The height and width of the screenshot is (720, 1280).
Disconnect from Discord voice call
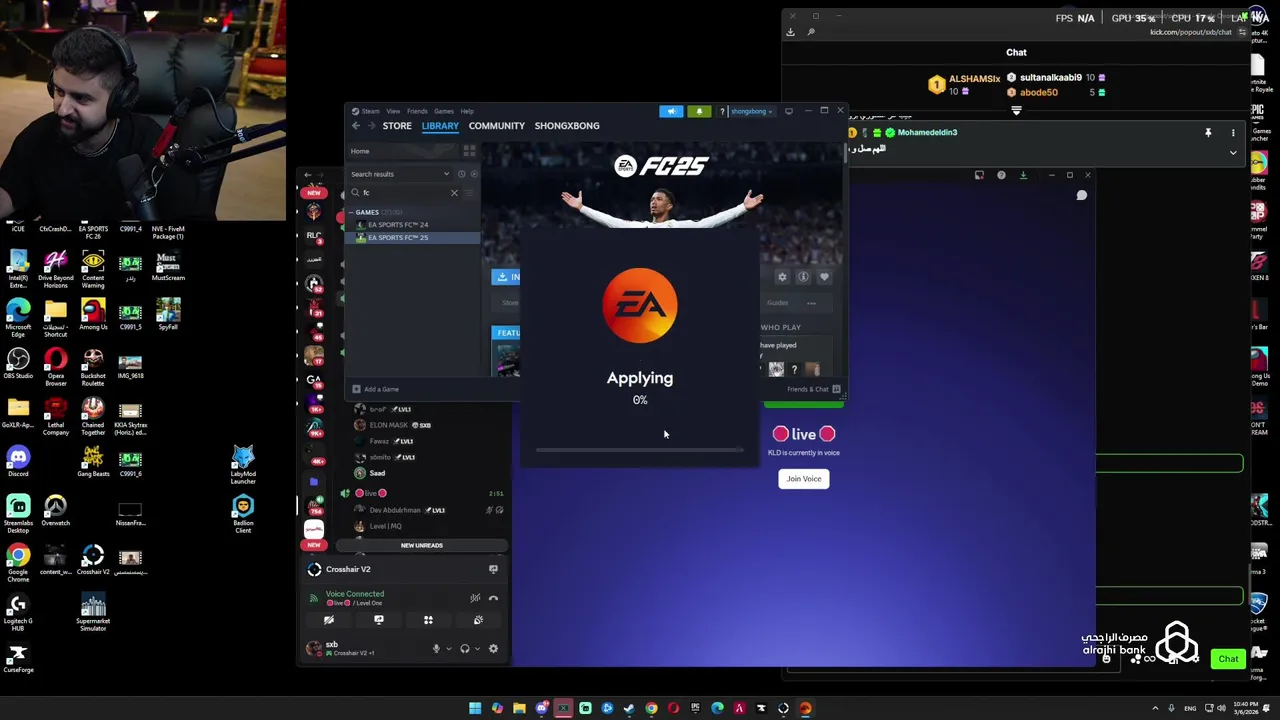(x=493, y=598)
